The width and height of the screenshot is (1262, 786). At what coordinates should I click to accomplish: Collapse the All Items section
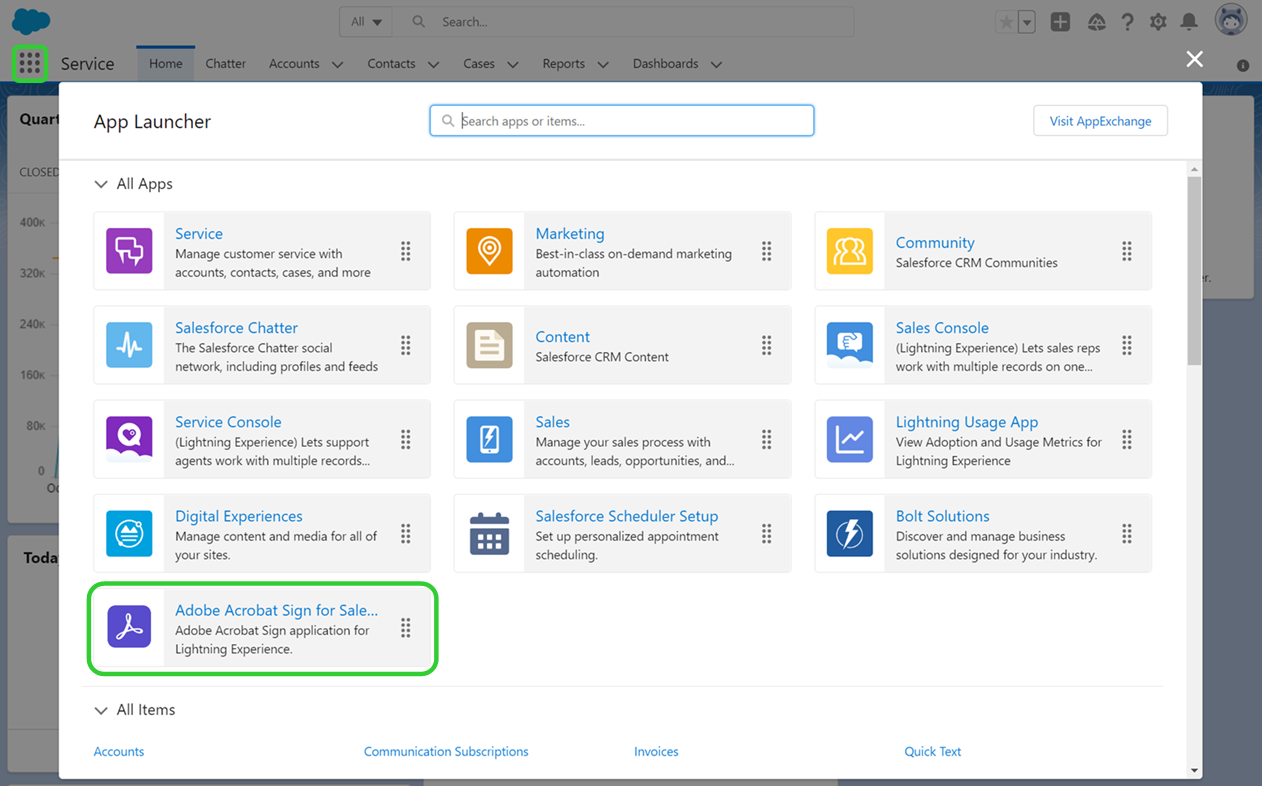[101, 710]
